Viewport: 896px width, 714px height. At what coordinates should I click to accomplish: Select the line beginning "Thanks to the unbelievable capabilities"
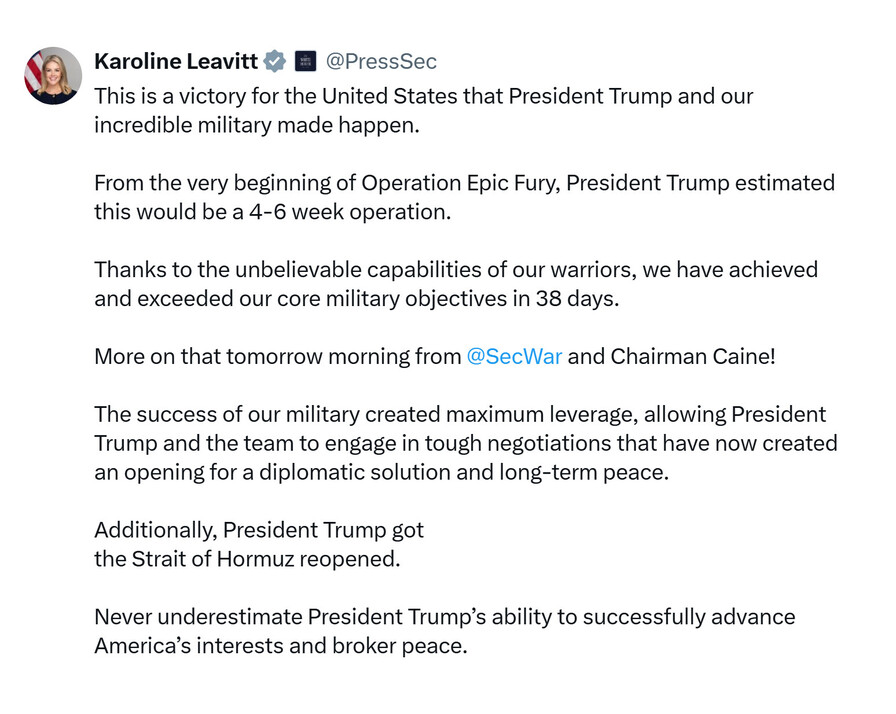pyautogui.click(x=455, y=270)
